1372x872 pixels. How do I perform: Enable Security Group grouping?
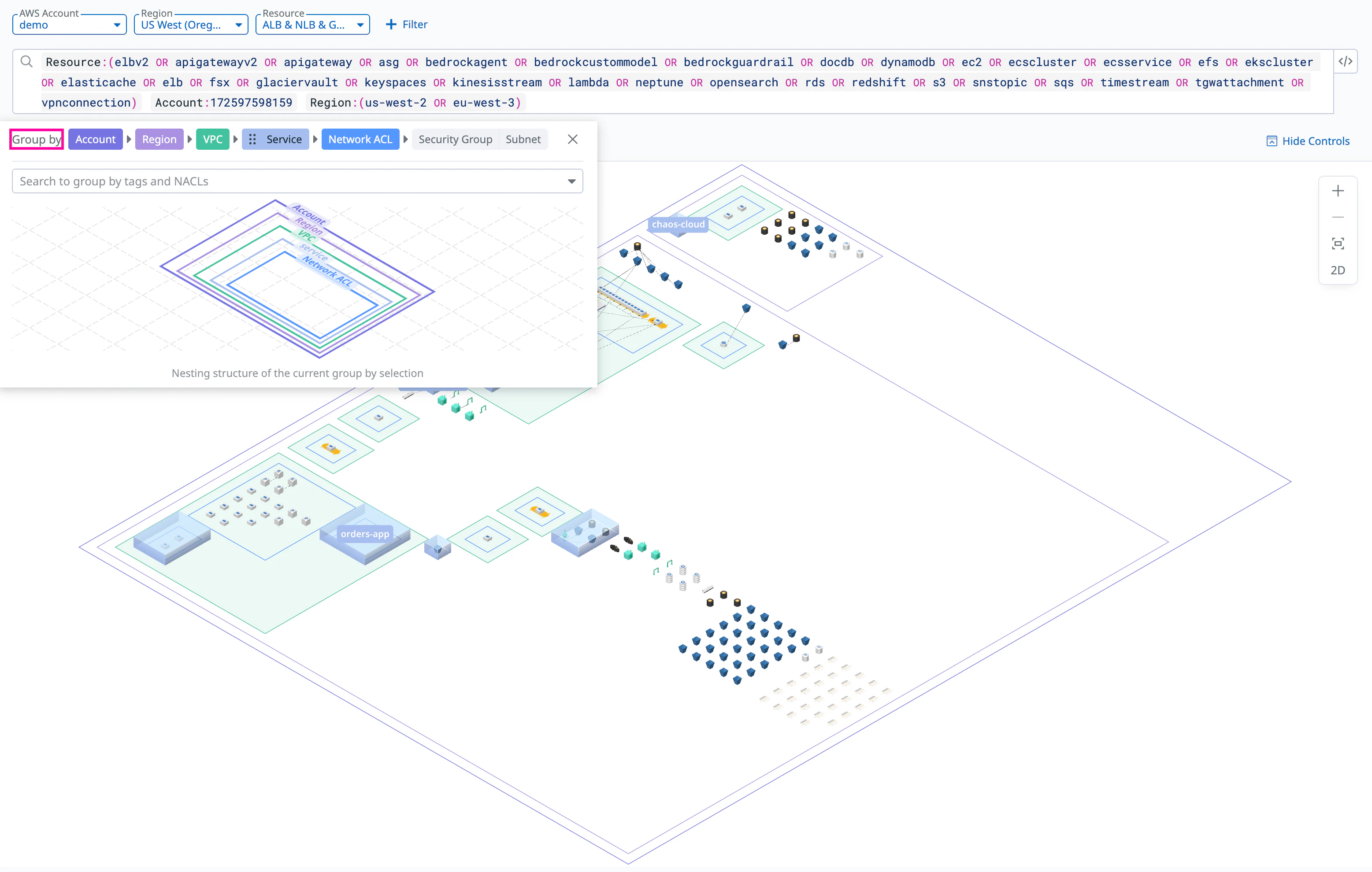(455, 140)
